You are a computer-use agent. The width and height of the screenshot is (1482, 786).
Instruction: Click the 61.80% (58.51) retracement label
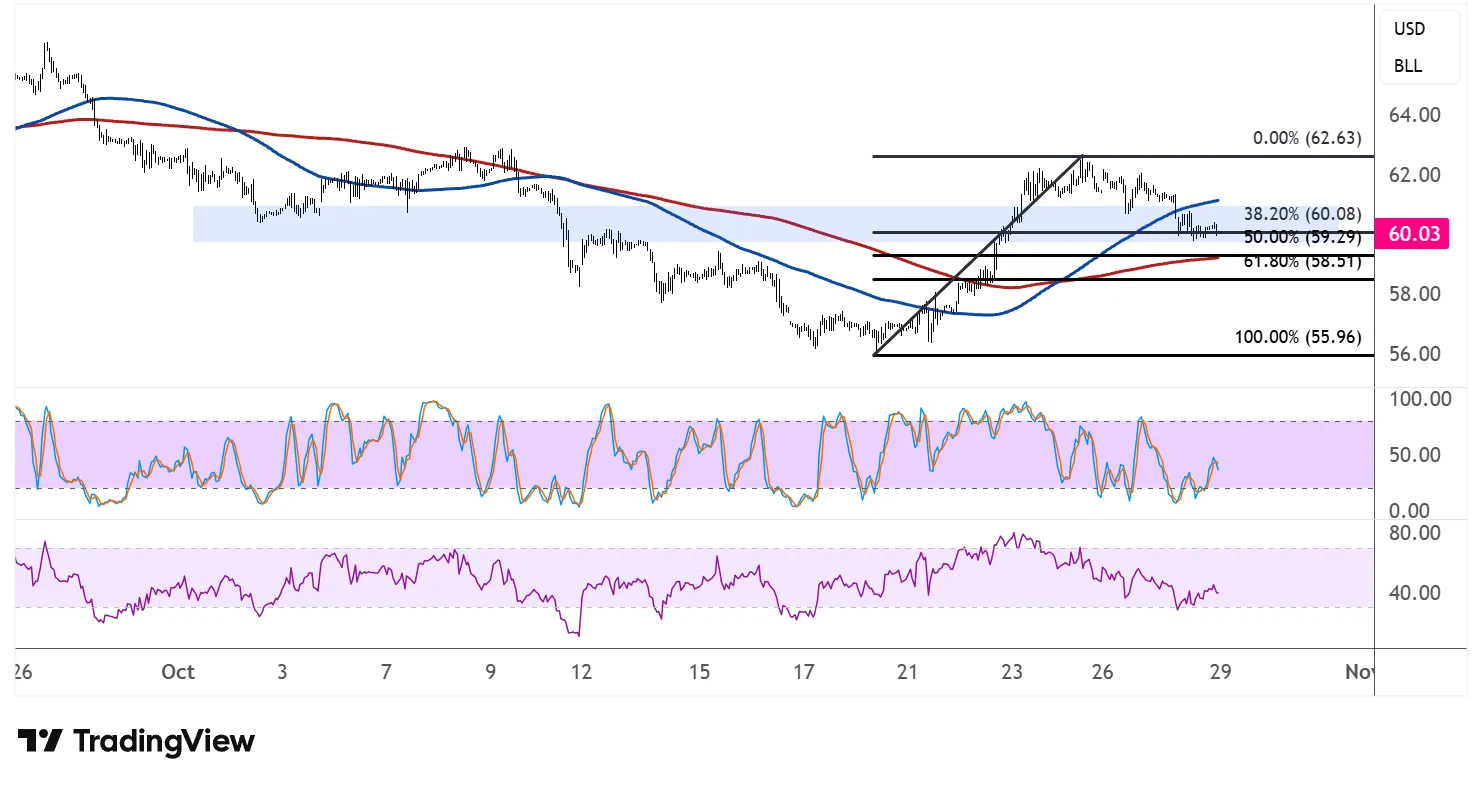(1302, 262)
